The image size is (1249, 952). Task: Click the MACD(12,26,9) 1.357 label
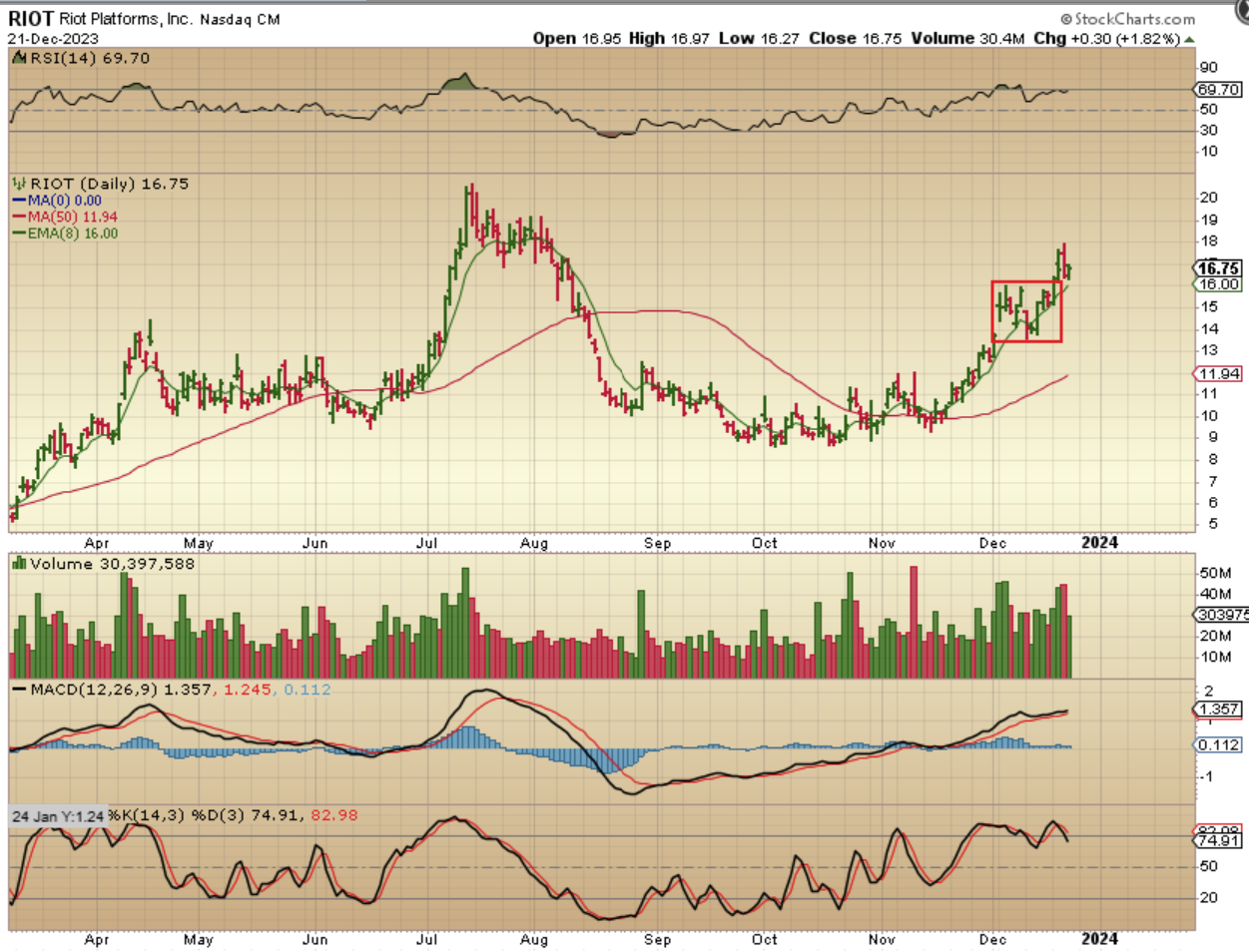(121, 690)
